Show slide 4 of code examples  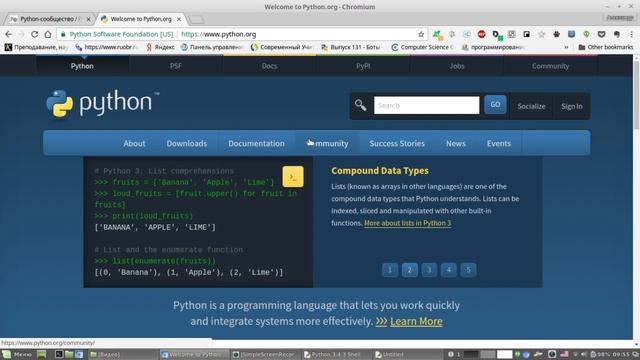[449, 270]
